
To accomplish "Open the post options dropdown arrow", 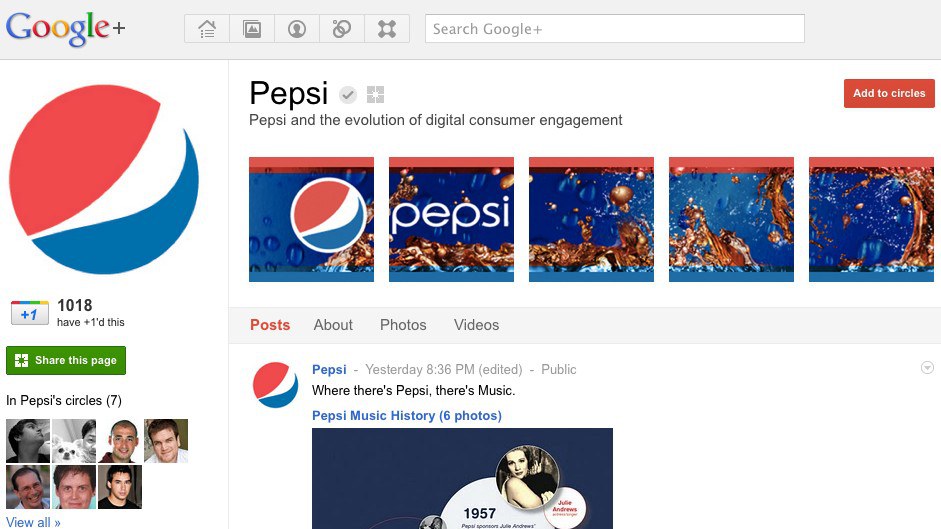I will click(x=927, y=367).
